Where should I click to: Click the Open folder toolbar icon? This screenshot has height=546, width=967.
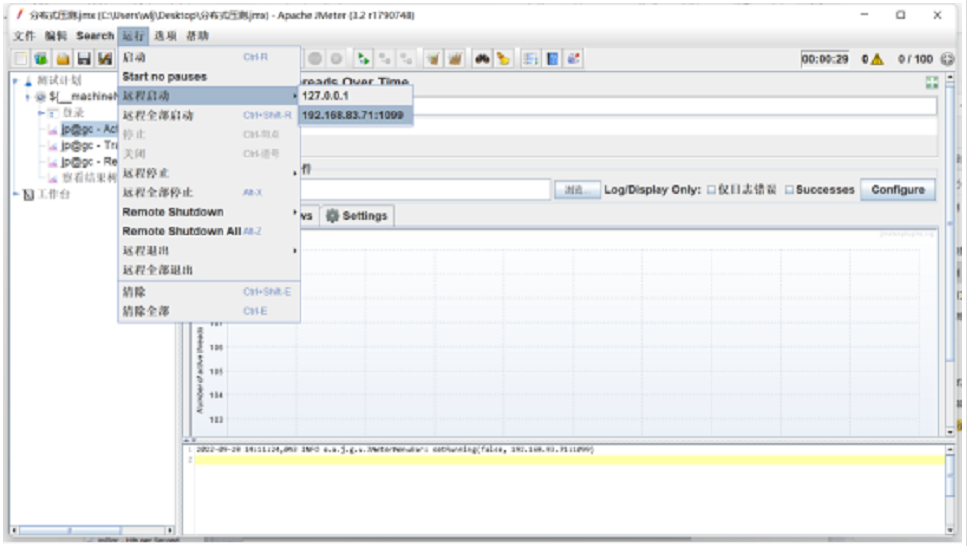[63, 60]
